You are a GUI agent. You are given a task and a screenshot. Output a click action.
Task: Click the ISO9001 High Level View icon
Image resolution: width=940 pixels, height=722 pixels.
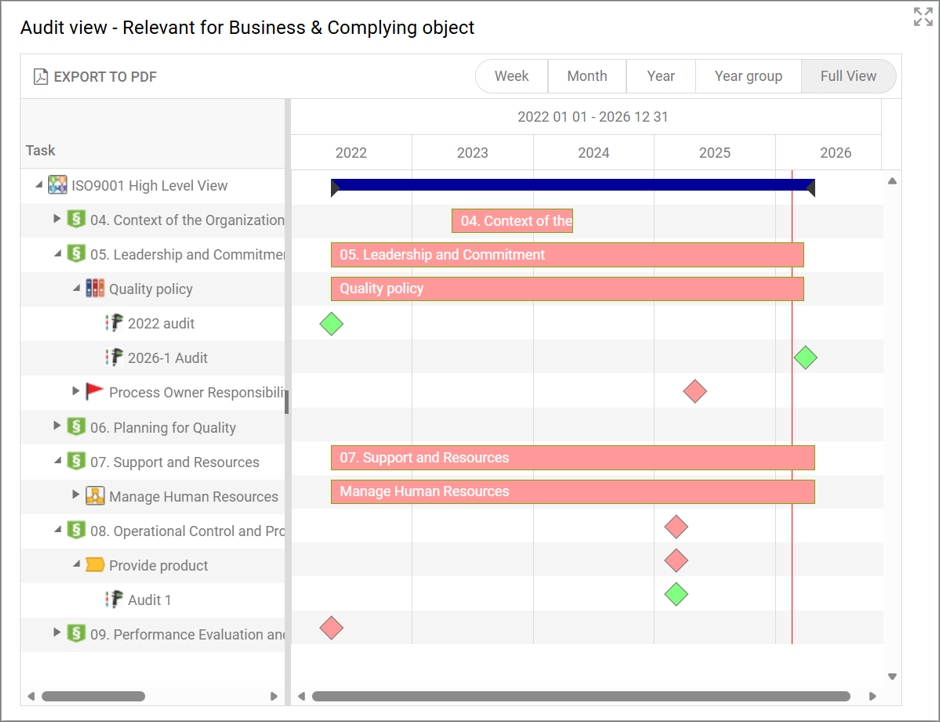(x=59, y=184)
